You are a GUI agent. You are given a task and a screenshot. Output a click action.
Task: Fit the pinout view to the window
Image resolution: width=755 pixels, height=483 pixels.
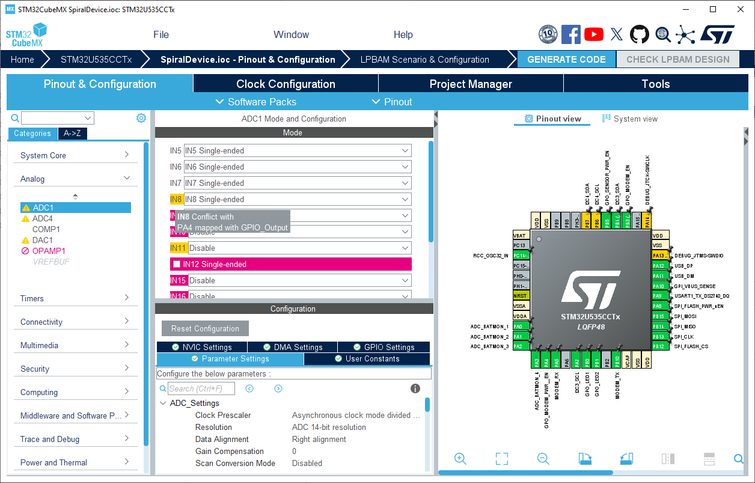pyautogui.click(x=502, y=458)
